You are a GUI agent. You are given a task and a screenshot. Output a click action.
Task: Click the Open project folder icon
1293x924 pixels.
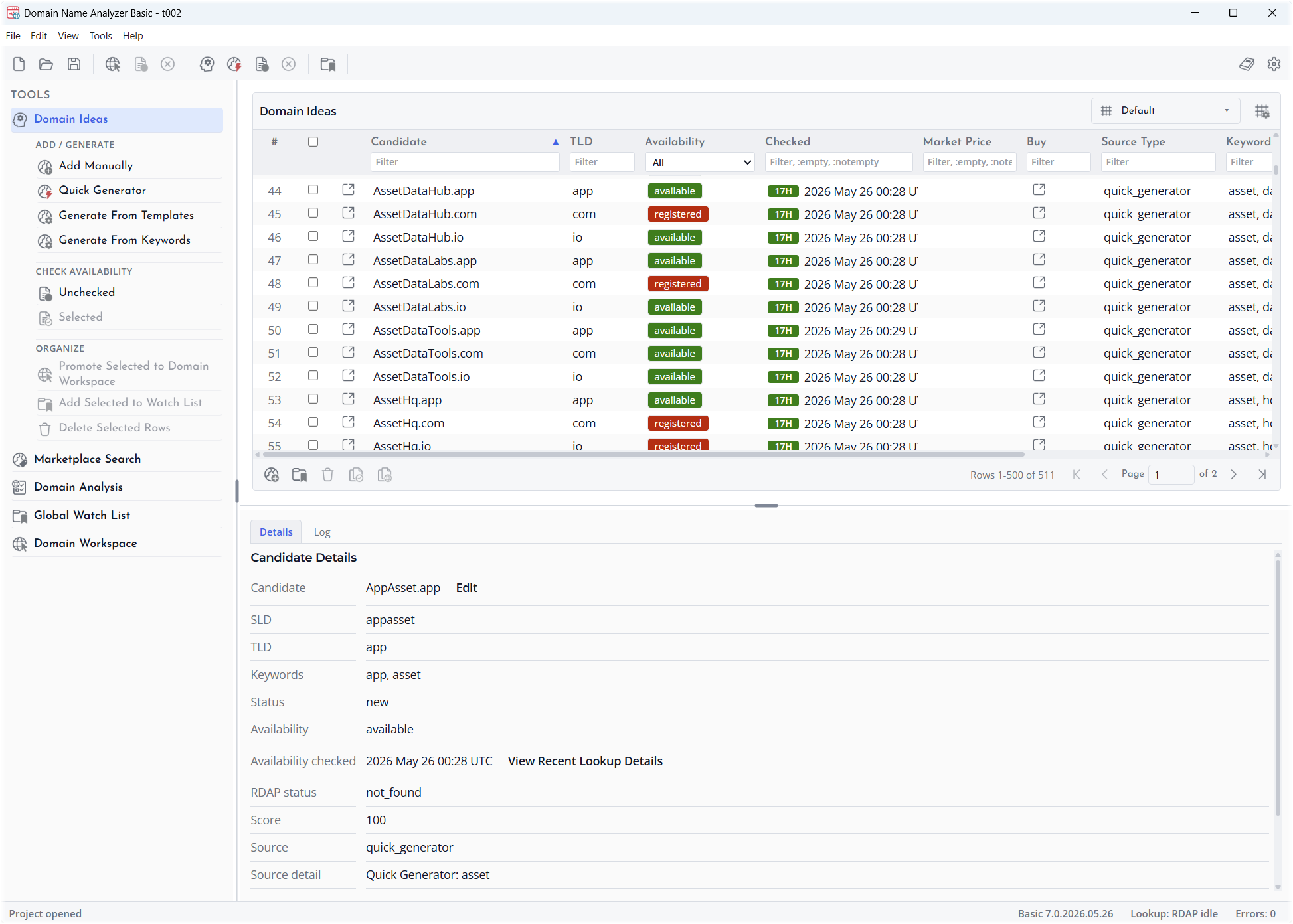[x=46, y=64]
